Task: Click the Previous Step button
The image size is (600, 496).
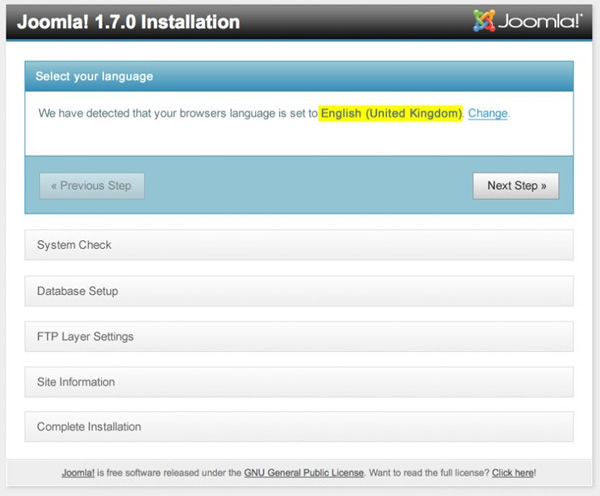Action: pyautogui.click(x=92, y=186)
